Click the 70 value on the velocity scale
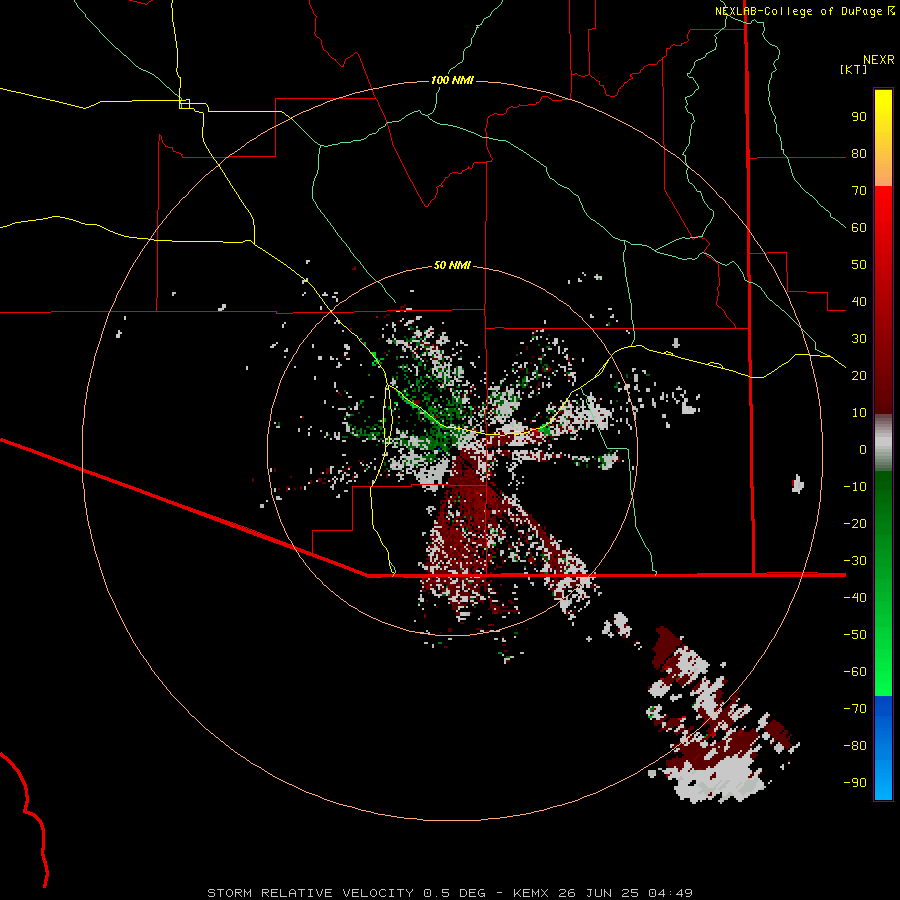Viewport: 900px width, 900px height. (x=859, y=191)
